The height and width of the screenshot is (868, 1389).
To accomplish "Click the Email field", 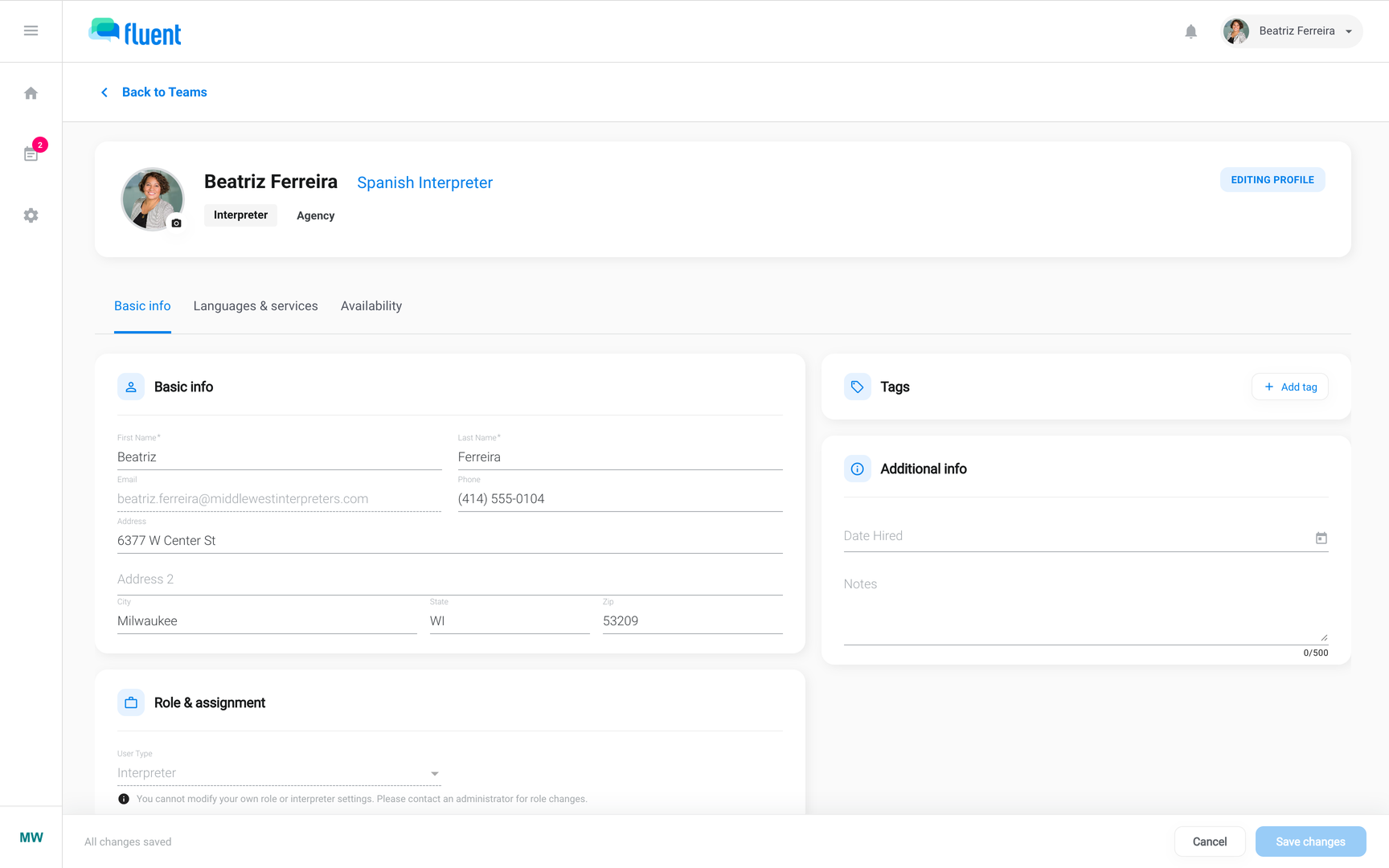I will point(279,498).
